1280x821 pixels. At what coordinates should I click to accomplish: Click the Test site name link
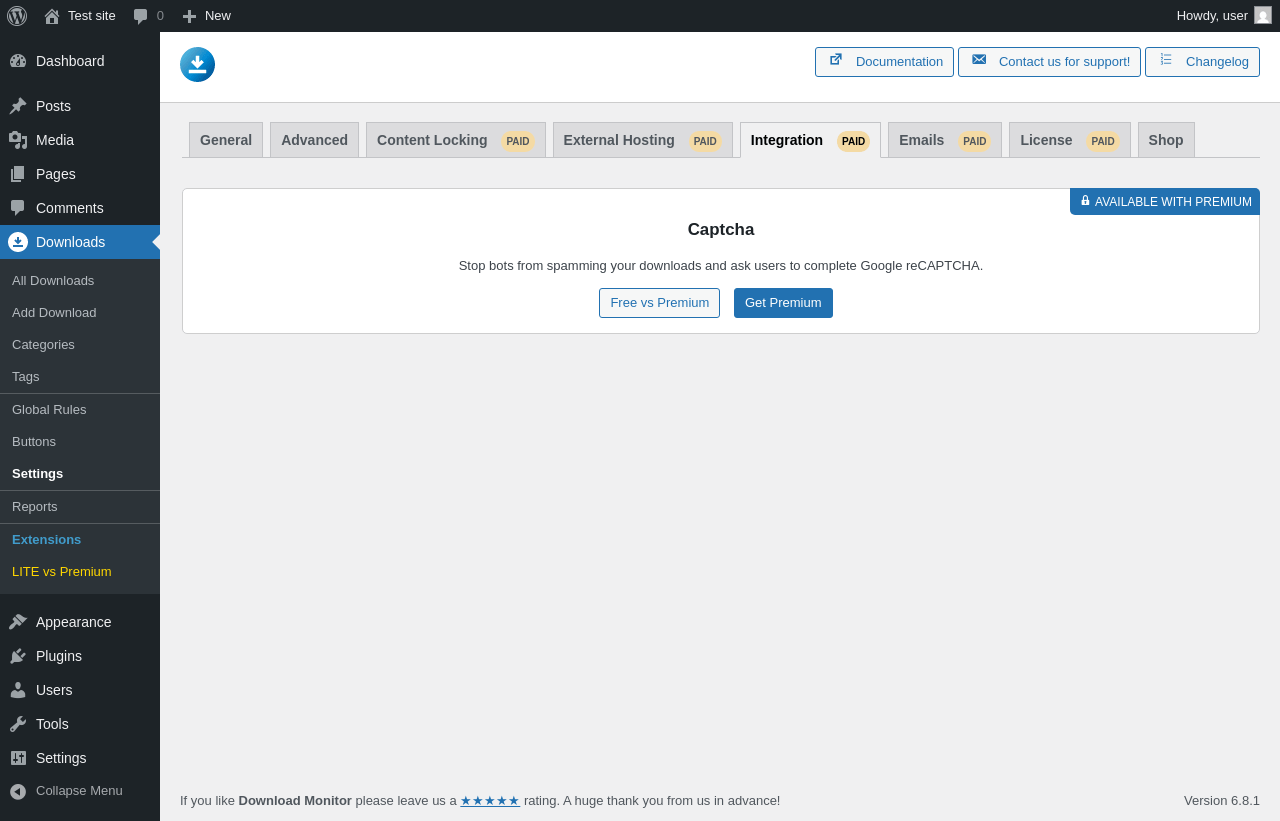click(x=92, y=16)
